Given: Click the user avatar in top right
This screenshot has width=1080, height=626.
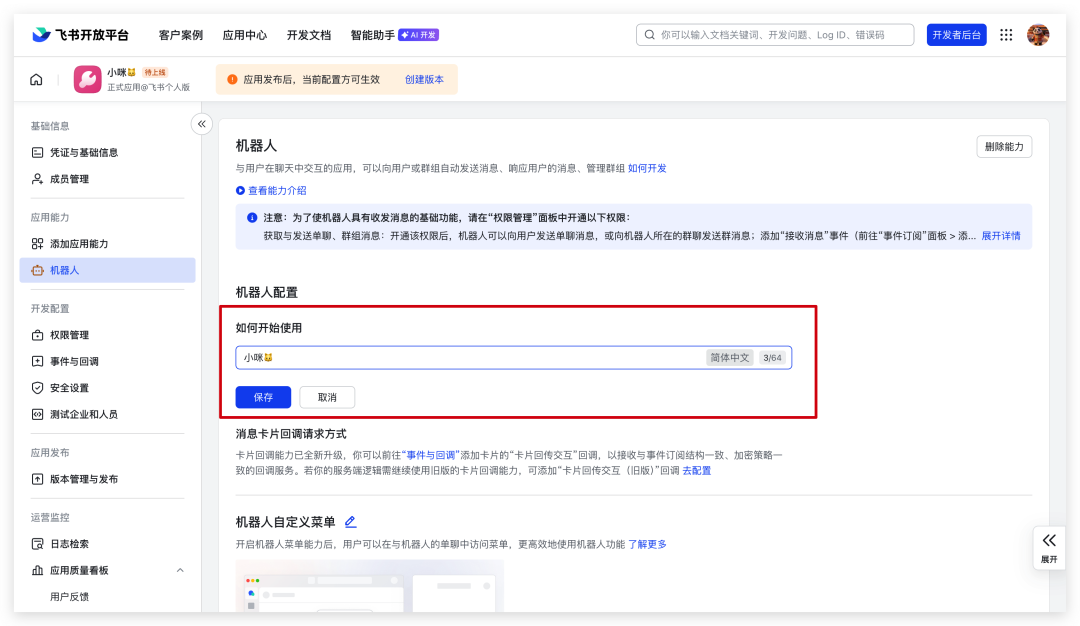Looking at the screenshot, I should tap(1038, 35).
